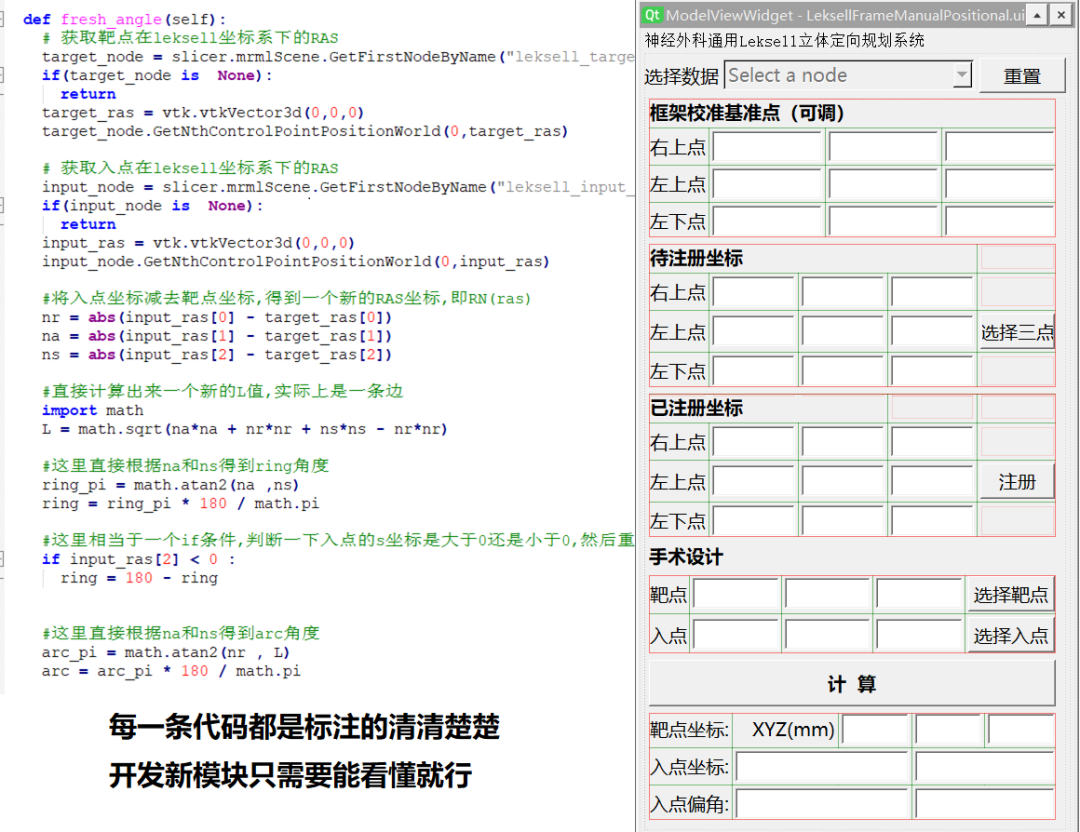
Task: Close the ModelViewWidget window
Action: 1063,15
